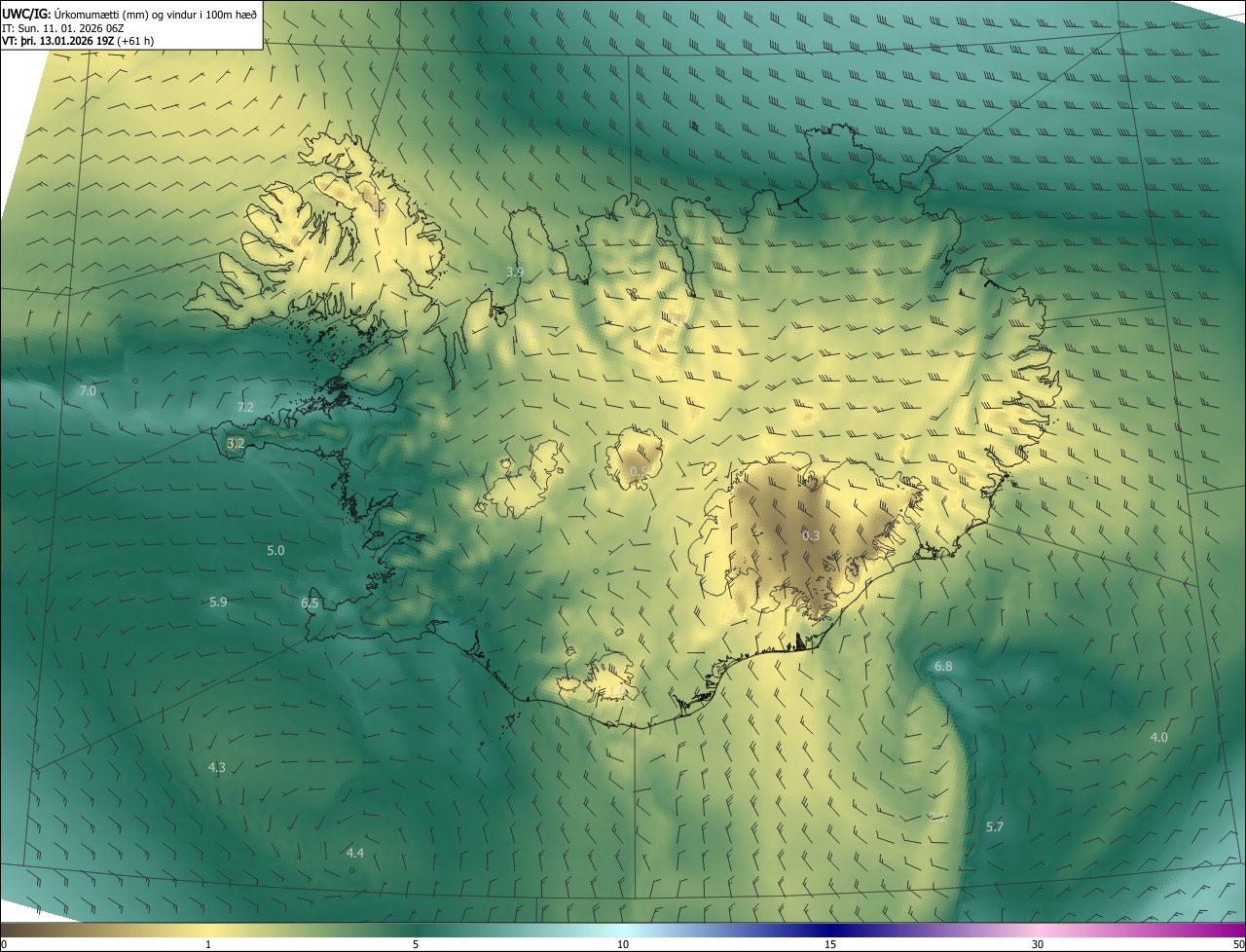Click the valid time line 'VT: þri. 13.01.2026 19Z (+61 h)'
The height and width of the screenshot is (952, 1246).
(x=78, y=41)
